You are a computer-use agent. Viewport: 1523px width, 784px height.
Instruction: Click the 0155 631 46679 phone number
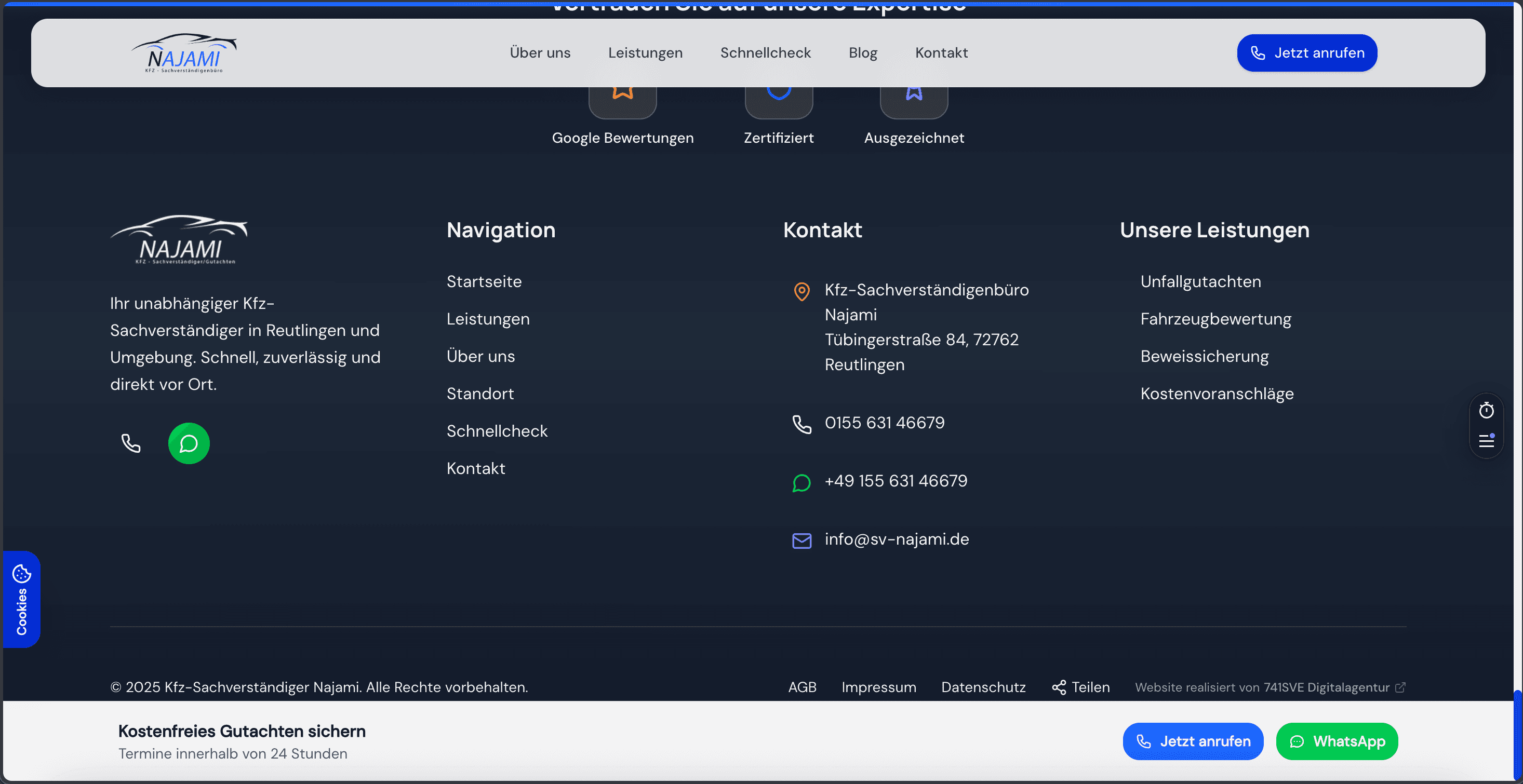[x=885, y=423]
